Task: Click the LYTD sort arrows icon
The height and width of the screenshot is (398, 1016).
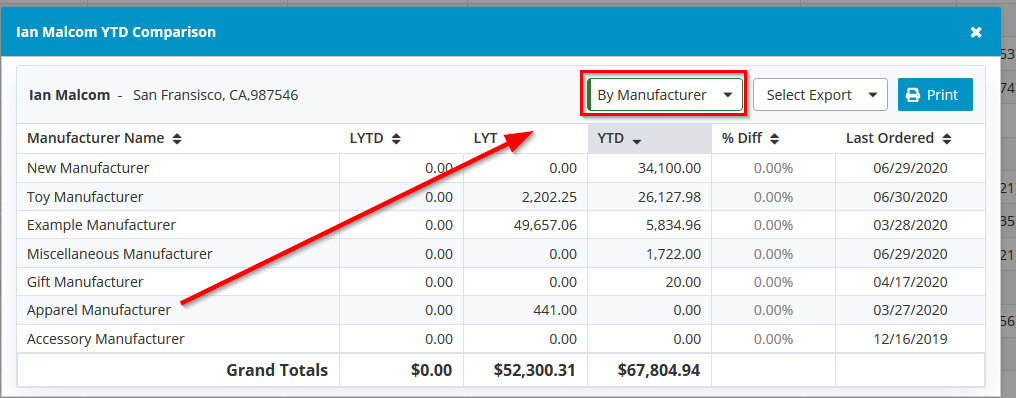Action: (397, 139)
